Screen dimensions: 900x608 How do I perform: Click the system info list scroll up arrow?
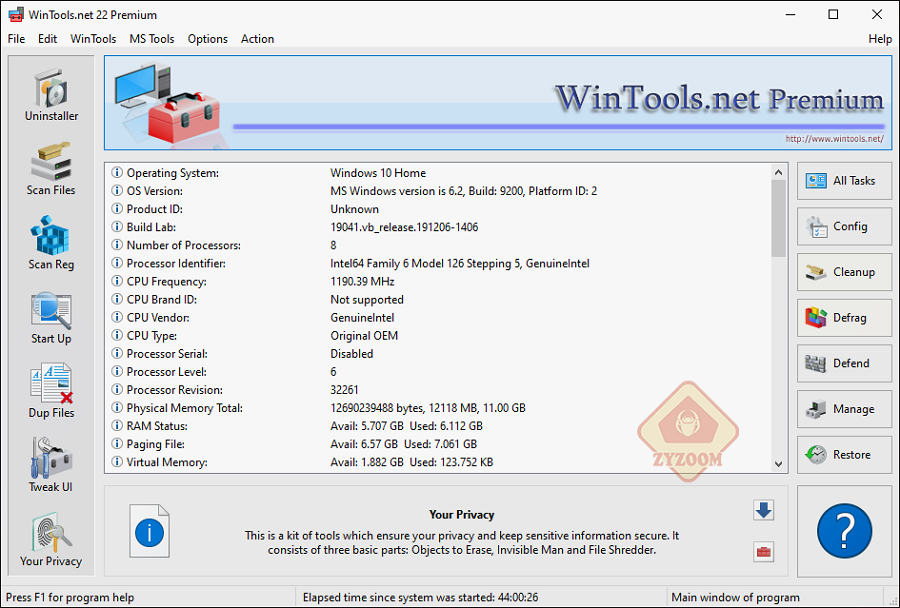[x=778, y=172]
